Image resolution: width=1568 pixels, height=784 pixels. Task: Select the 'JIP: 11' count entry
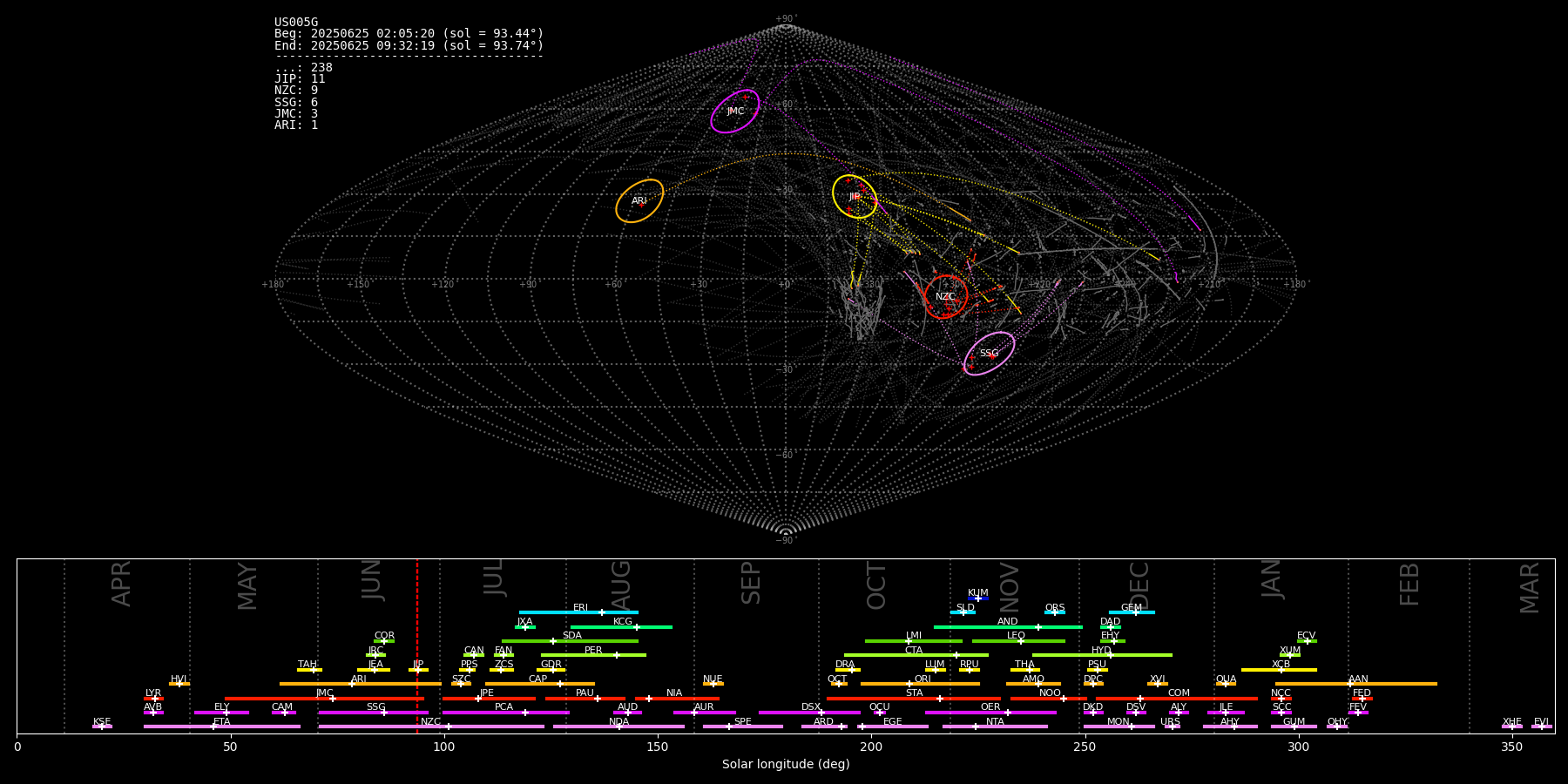(300, 78)
